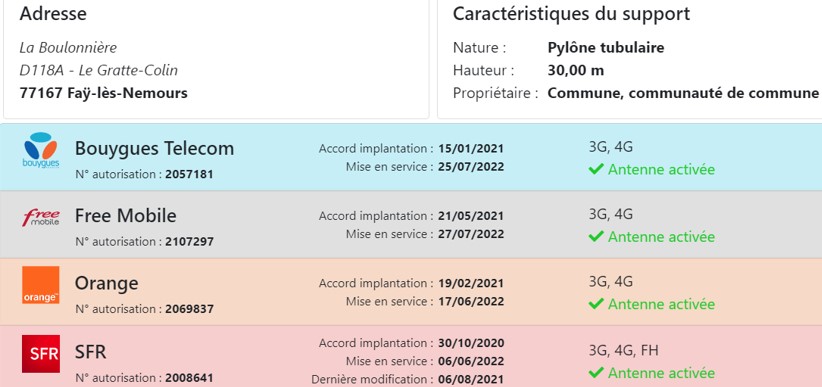The height and width of the screenshot is (387, 822).
Task: Select the SFR operator name
Action: (90, 352)
